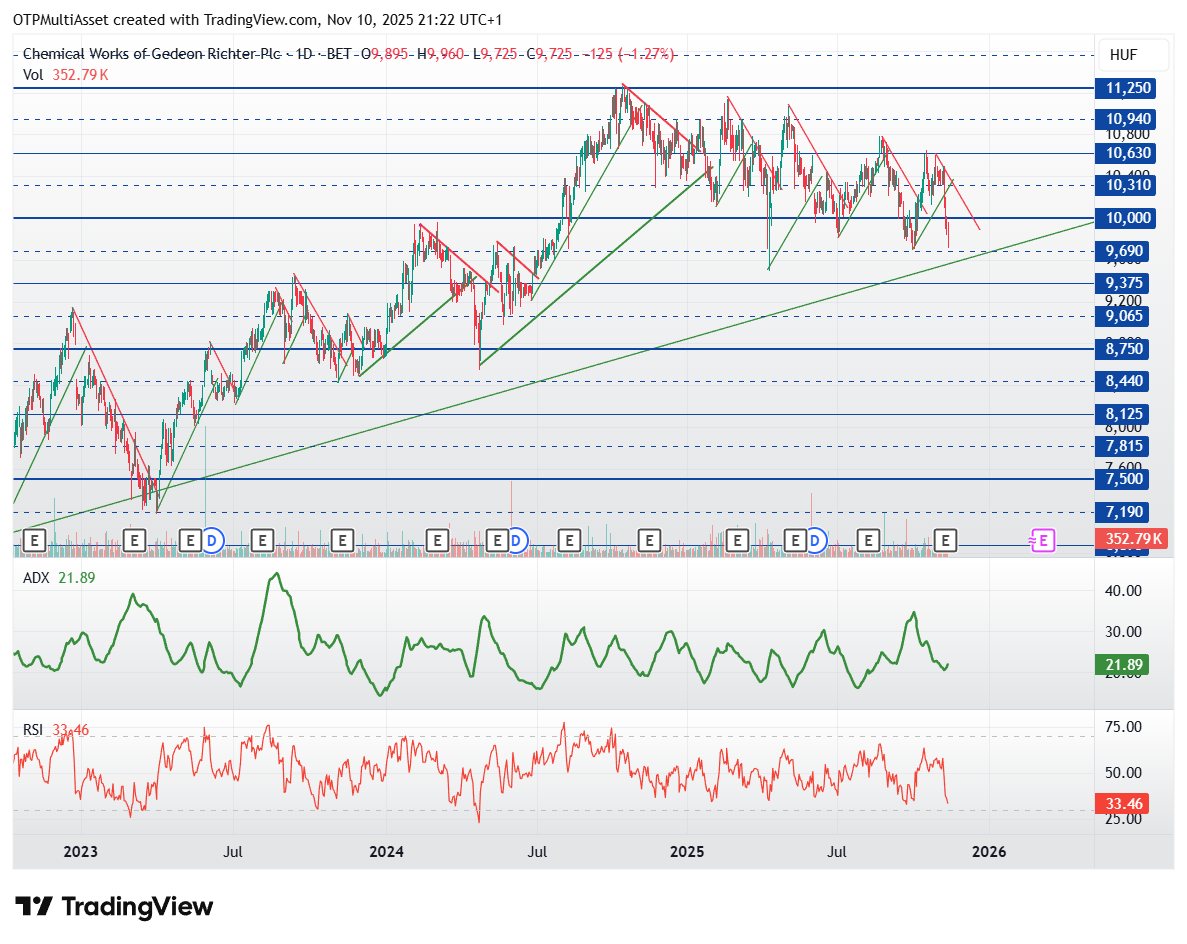The image size is (1187, 944).
Task: Click the dividend marker near July 2023
Action: [x=211, y=541]
